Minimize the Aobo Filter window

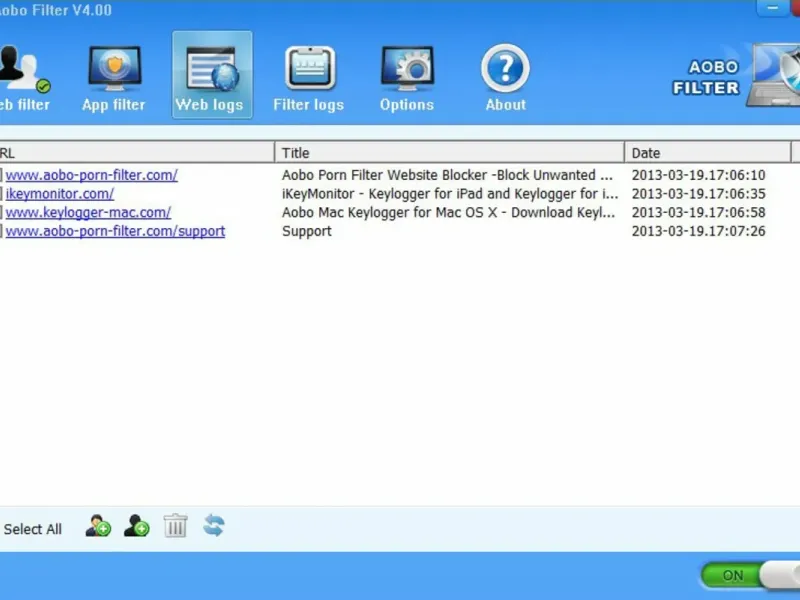772,8
